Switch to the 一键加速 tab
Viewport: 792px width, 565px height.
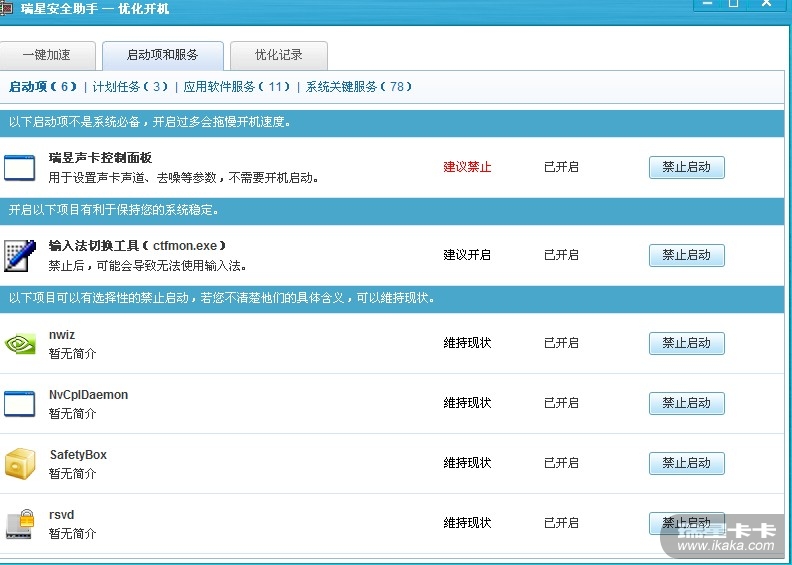click(47, 55)
